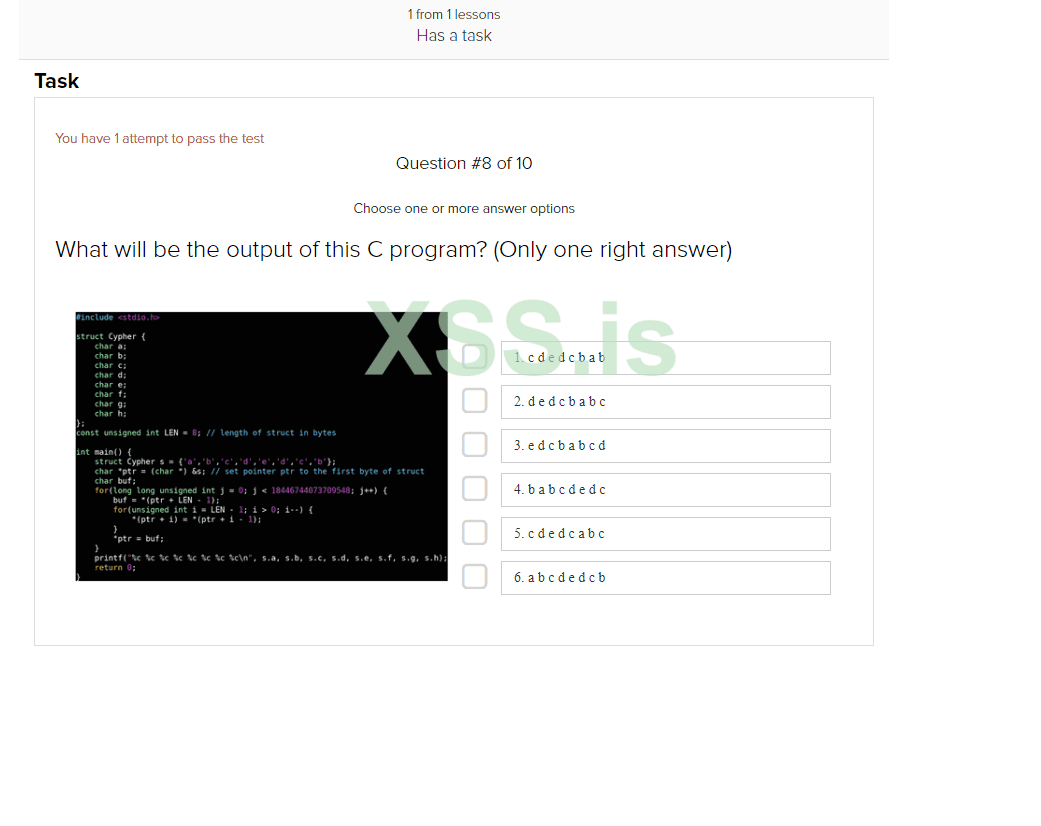
Task: Select answer option "e d c b a b c d"
Action: pyautogui.click(x=665, y=445)
